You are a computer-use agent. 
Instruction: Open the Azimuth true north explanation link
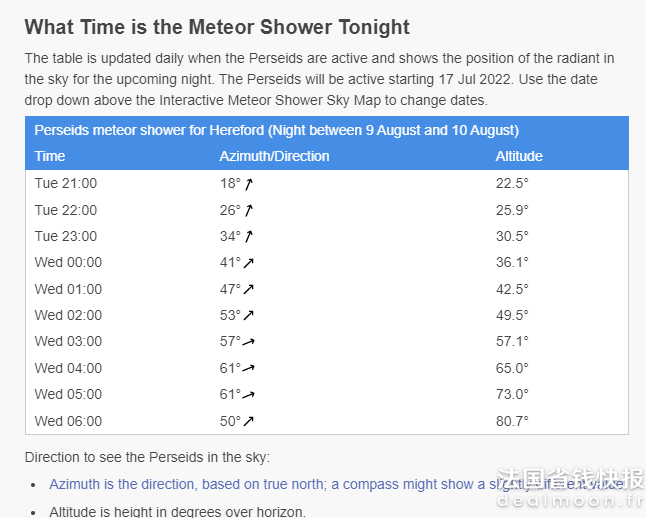[x=337, y=484]
